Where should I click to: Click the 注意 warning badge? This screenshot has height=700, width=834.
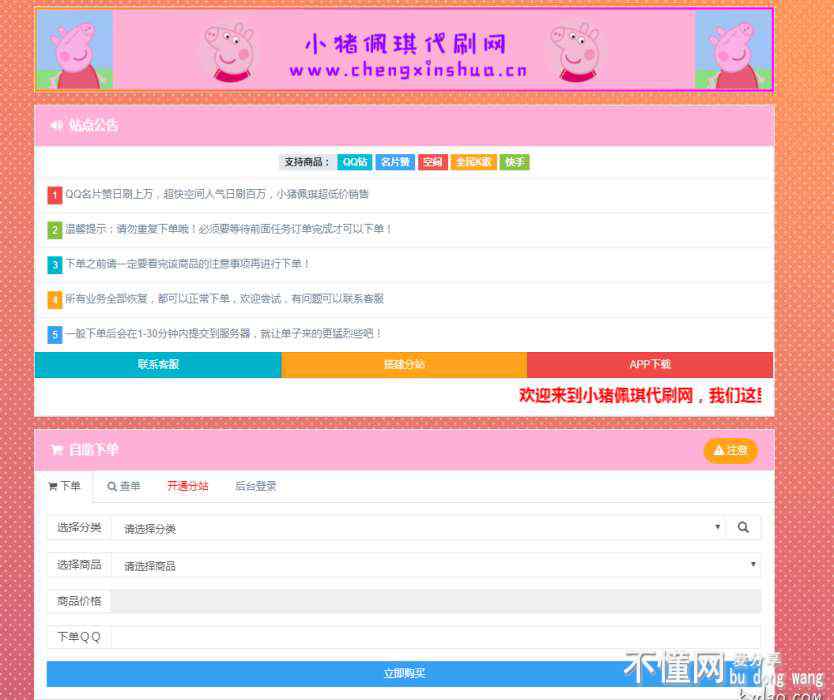(x=730, y=451)
